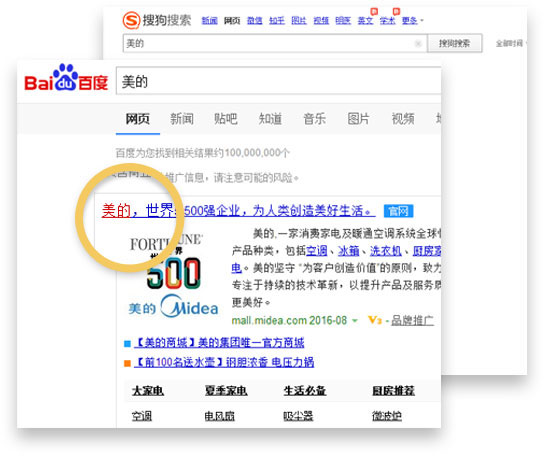The image size is (545, 456).
Task: Open the 品牌推广 link
Action: 412,320
